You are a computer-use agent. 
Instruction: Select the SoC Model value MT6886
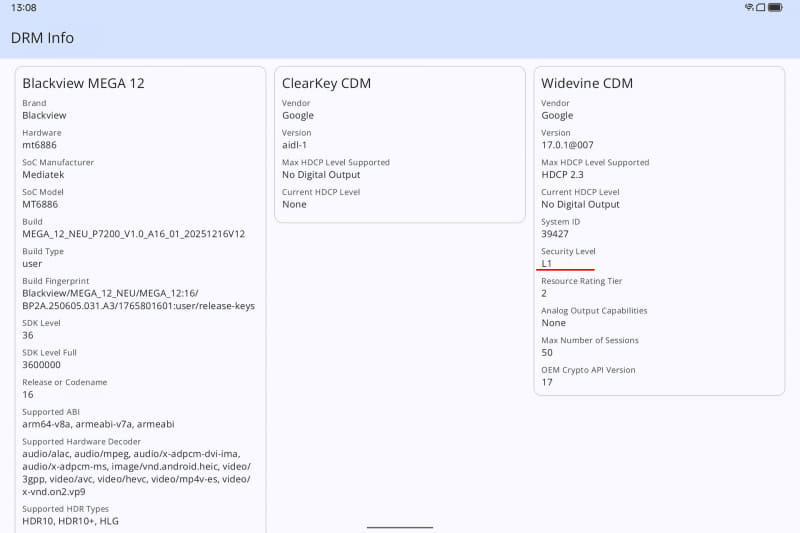coord(40,204)
